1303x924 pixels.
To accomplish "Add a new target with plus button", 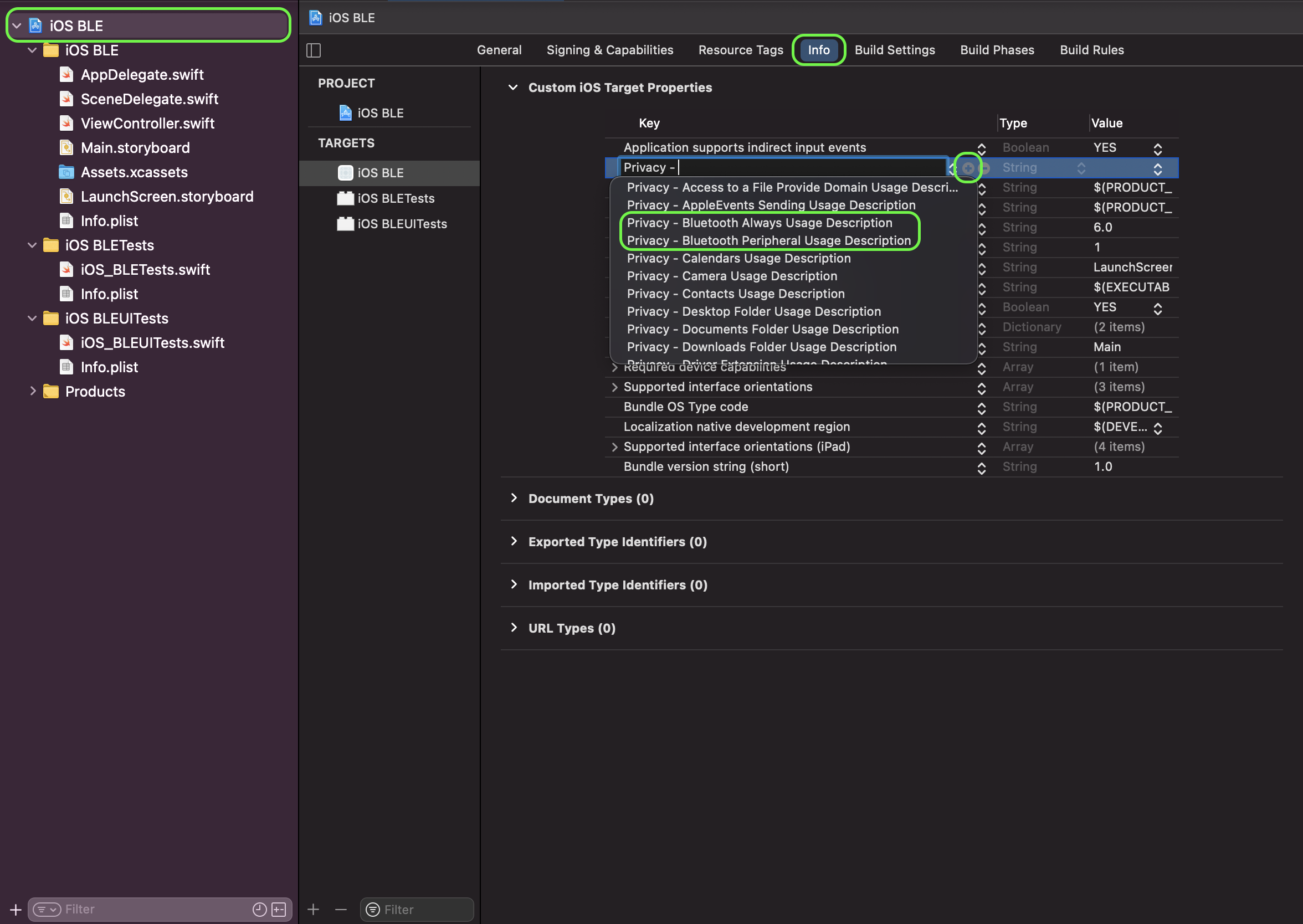I will click(313, 909).
